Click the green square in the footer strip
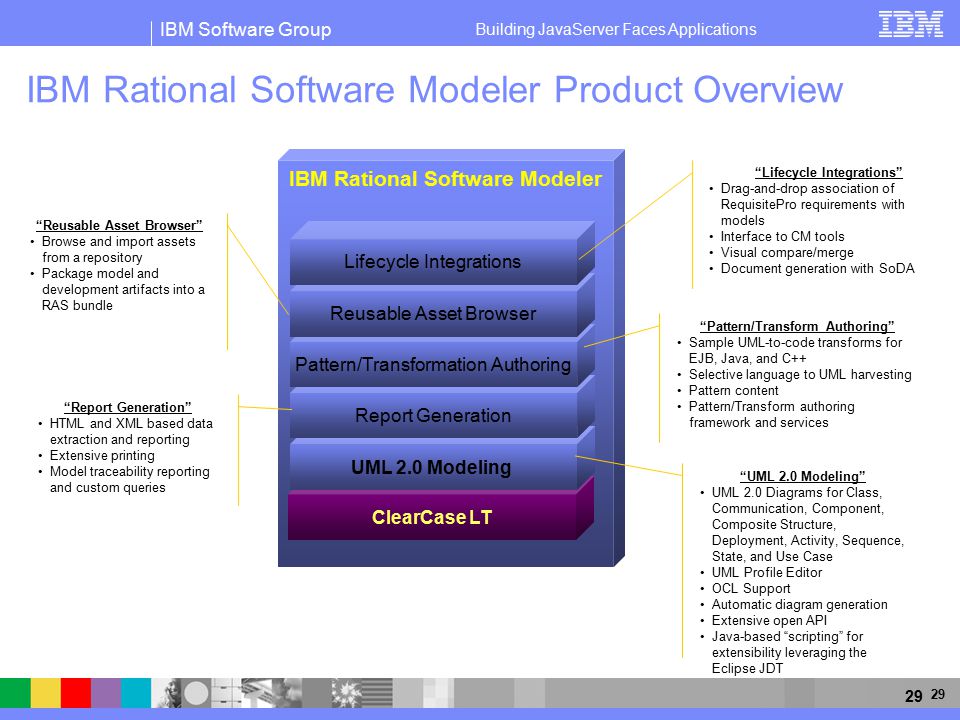Viewport: 960px width, 720px height. click(x=15, y=692)
